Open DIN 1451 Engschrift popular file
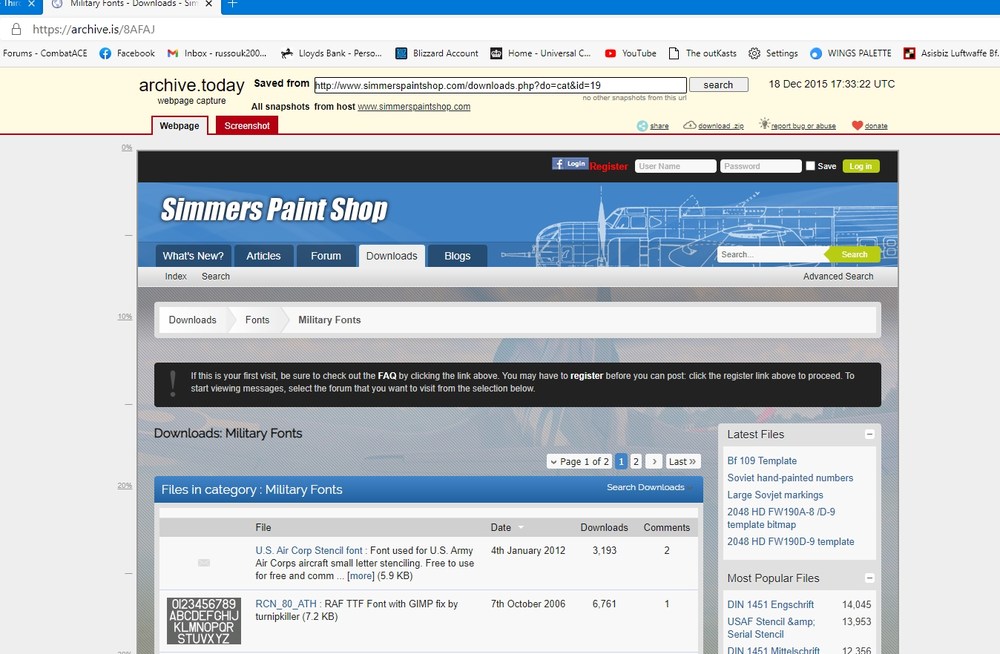This screenshot has width=1000, height=654. [x=770, y=604]
